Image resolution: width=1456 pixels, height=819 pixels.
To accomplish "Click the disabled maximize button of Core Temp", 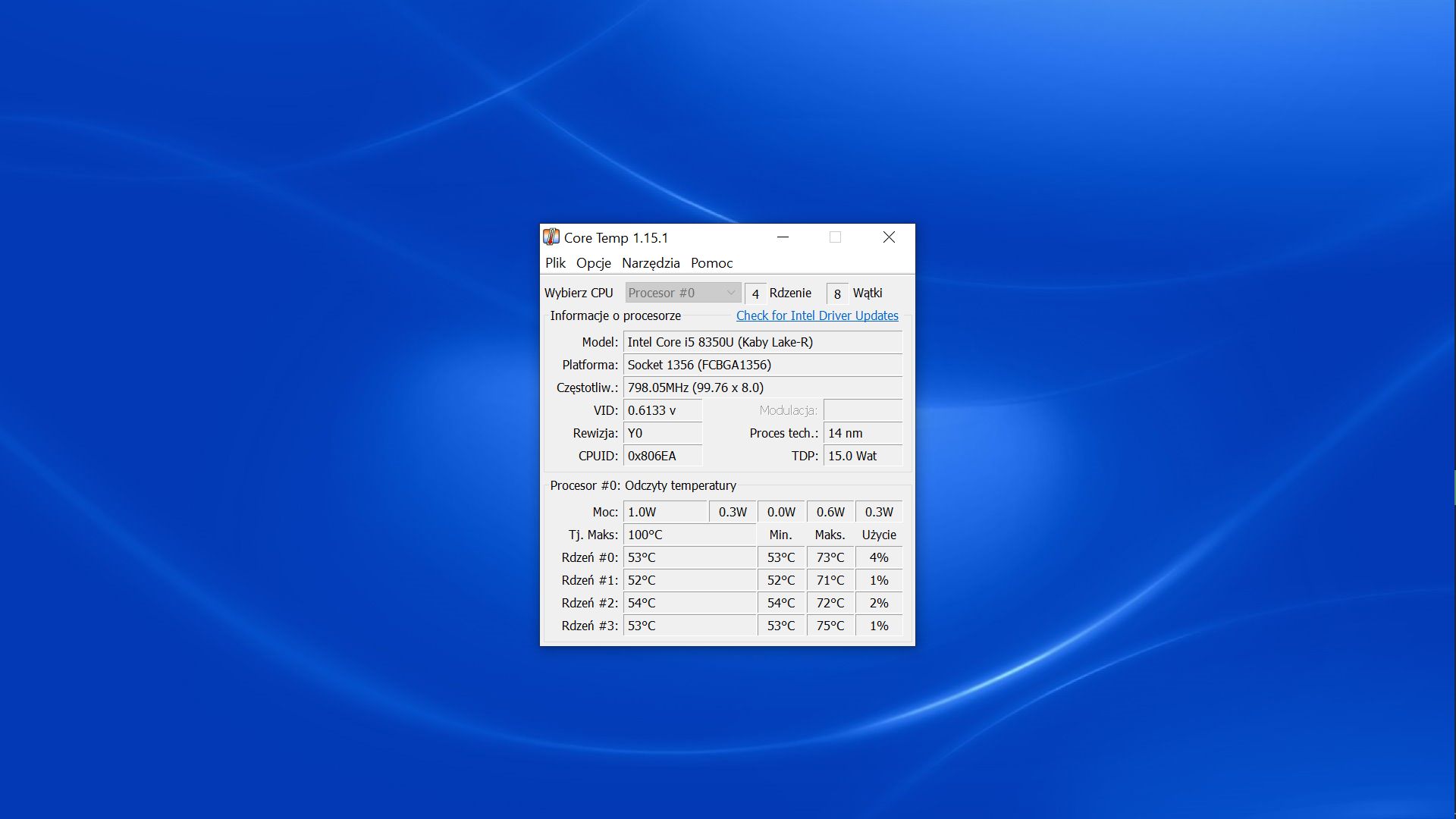I will (836, 237).
